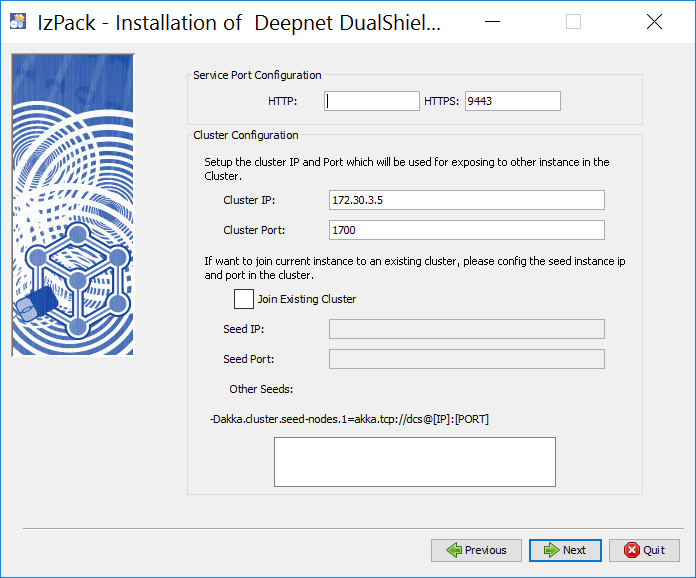
Task: Click the green right arrow icon on Next
Action: pos(549,550)
